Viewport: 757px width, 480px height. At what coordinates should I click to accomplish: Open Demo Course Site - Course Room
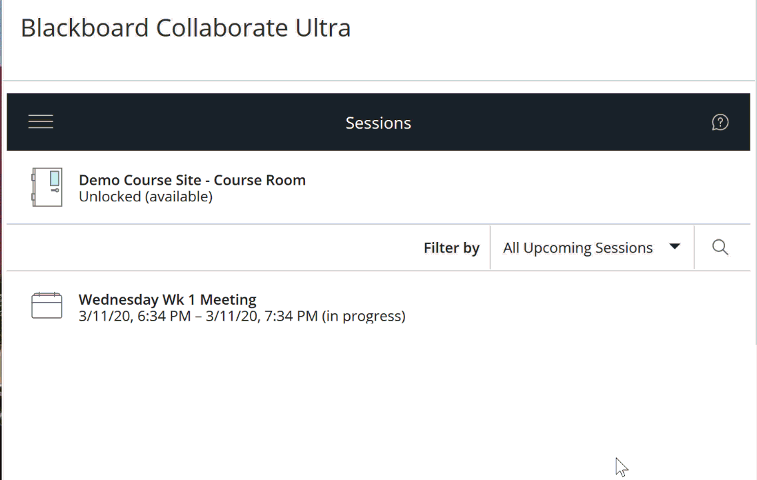(192, 180)
